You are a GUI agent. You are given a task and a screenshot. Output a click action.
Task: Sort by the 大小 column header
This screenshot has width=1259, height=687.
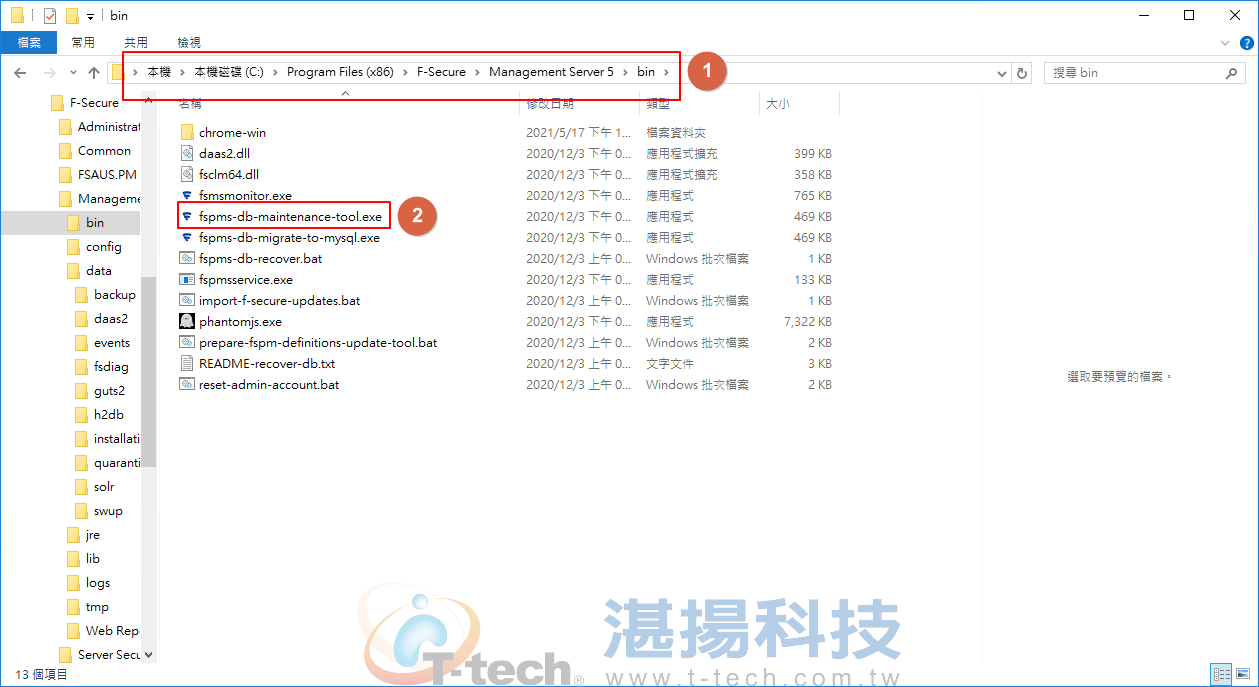click(x=777, y=103)
